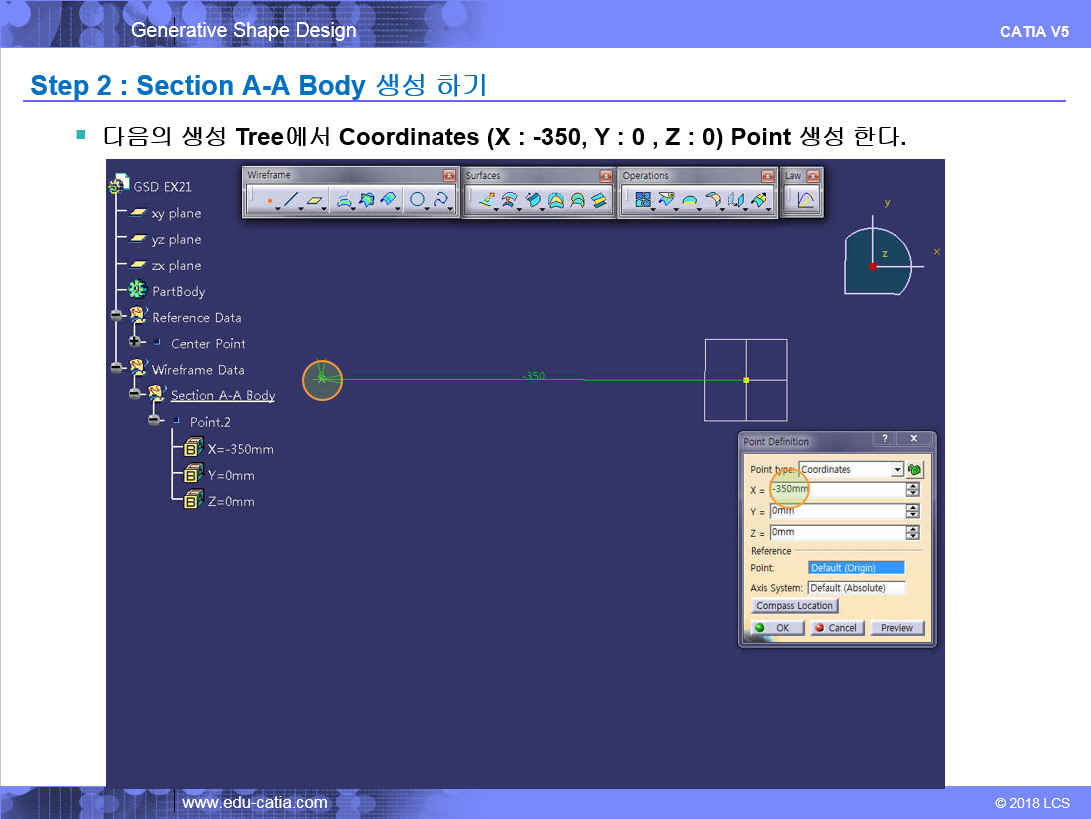Image resolution: width=1091 pixels, height=819 pixels.
Task: Click the Join icon in Operations toolbar
Action: (x=643, y=201)
